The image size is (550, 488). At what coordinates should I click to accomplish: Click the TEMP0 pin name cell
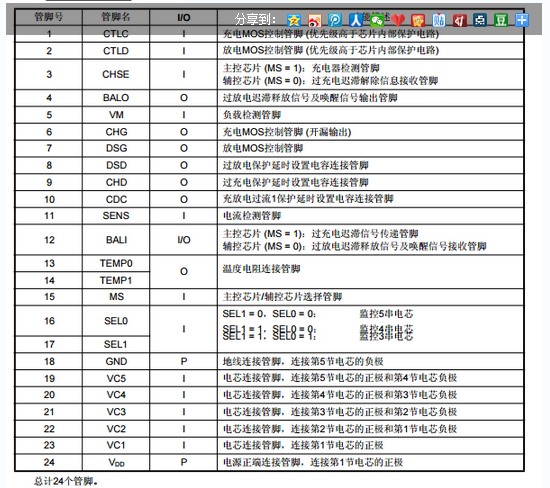tap(116, 263)
